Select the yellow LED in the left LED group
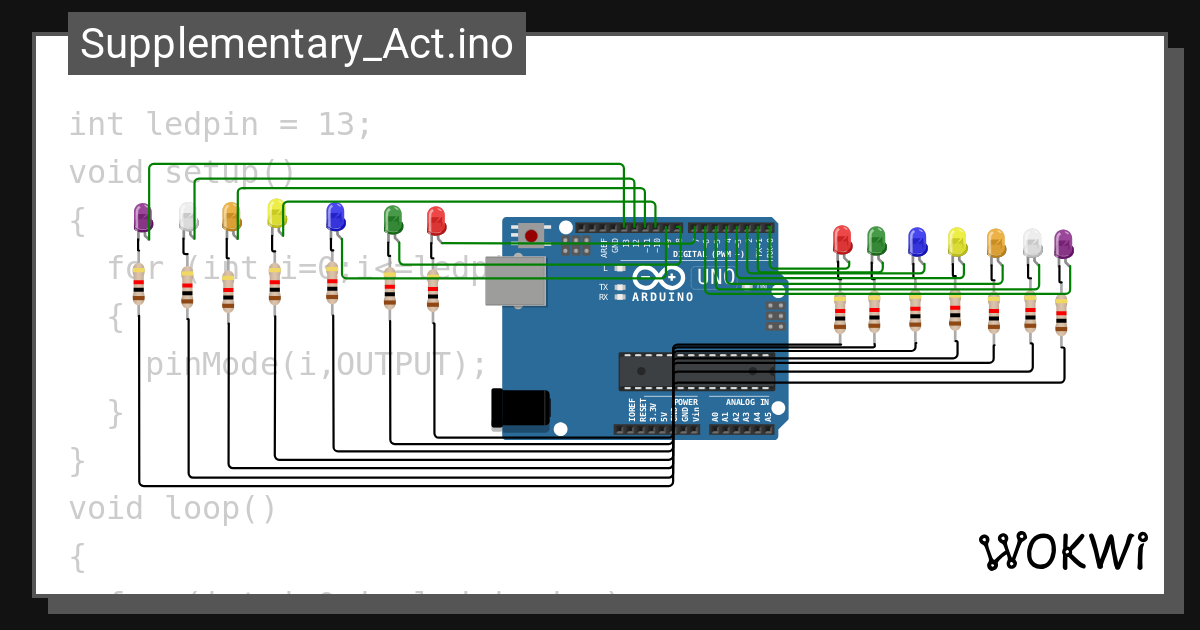The width and height of the screenshot is (1200, 630). point(277,213)
